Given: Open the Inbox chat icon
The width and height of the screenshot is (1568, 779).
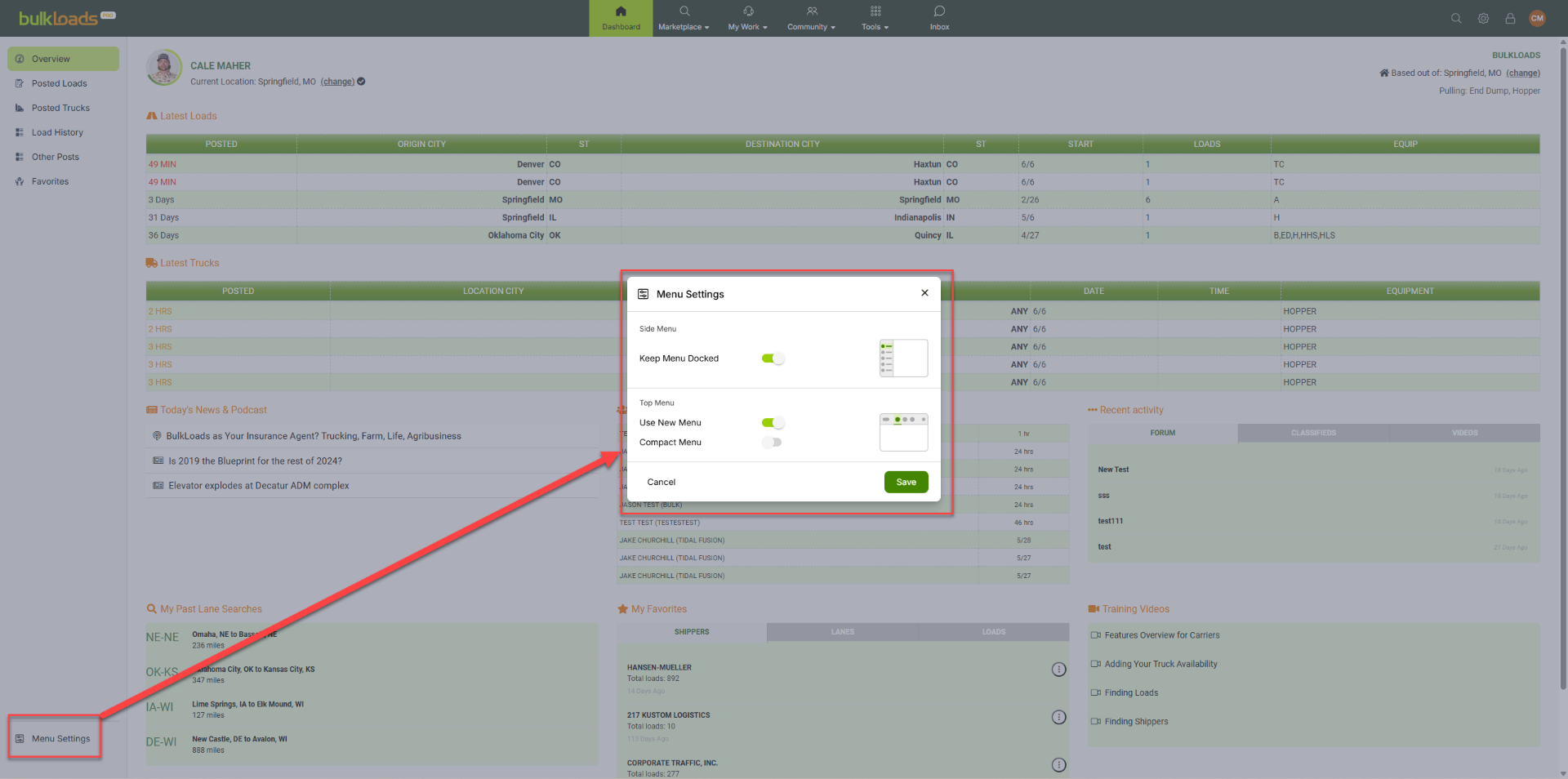Looking at the screenshot, I should point(939,11).
